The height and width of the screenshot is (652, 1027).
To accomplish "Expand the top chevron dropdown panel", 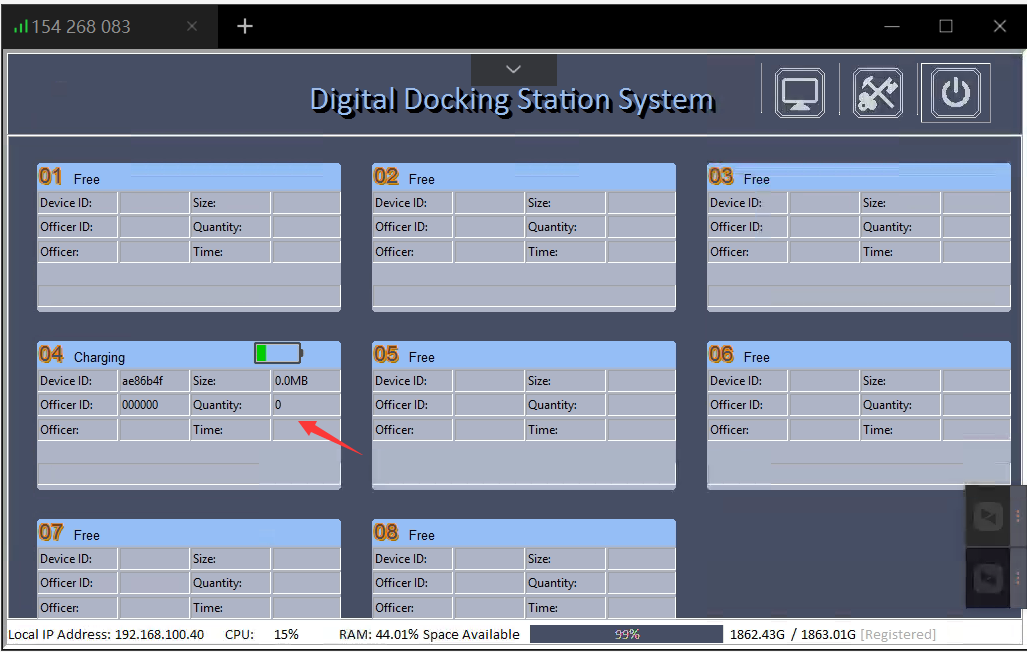I will pos(513,69).
